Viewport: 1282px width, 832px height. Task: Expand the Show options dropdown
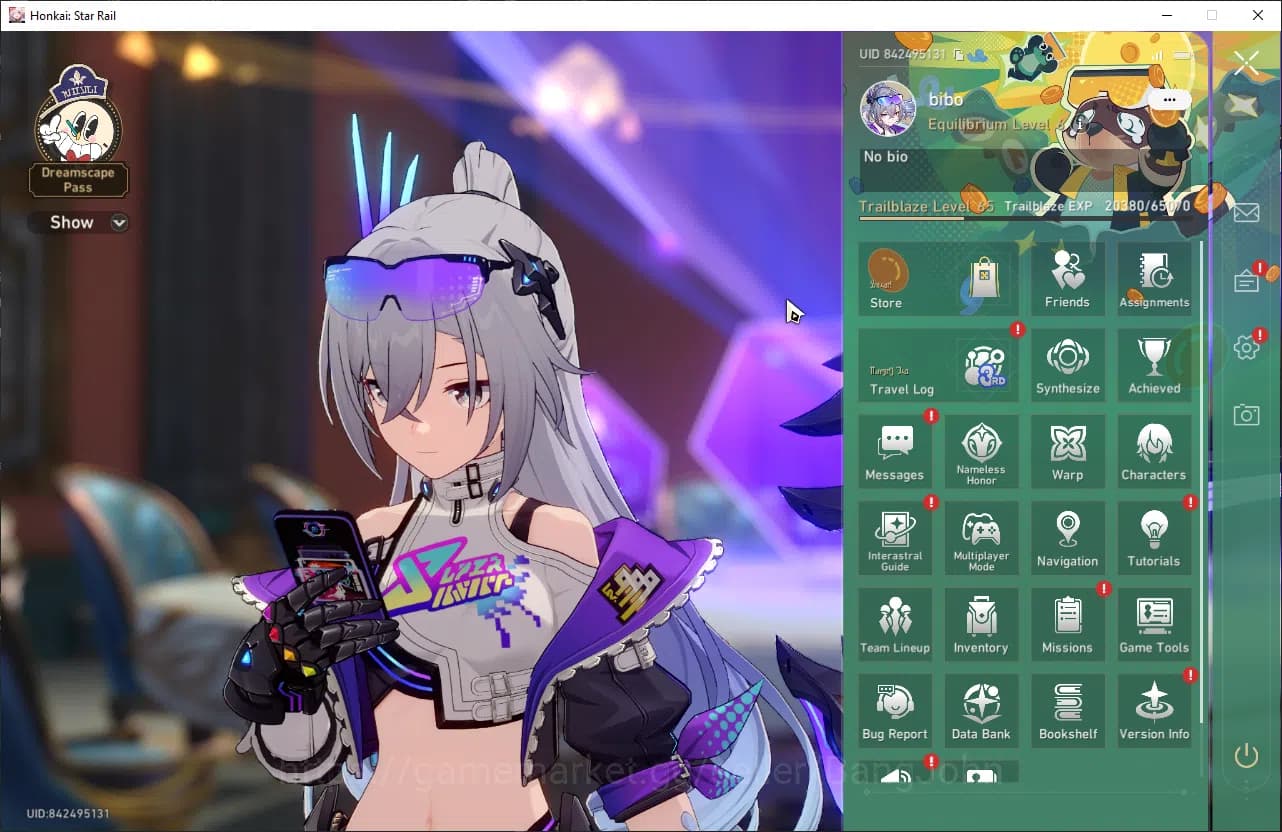tap(79, 222)
